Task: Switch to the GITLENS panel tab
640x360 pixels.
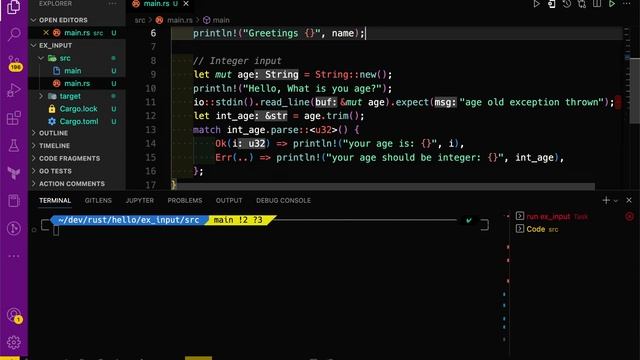Action: pyautogui.click(x=98, y=200)
